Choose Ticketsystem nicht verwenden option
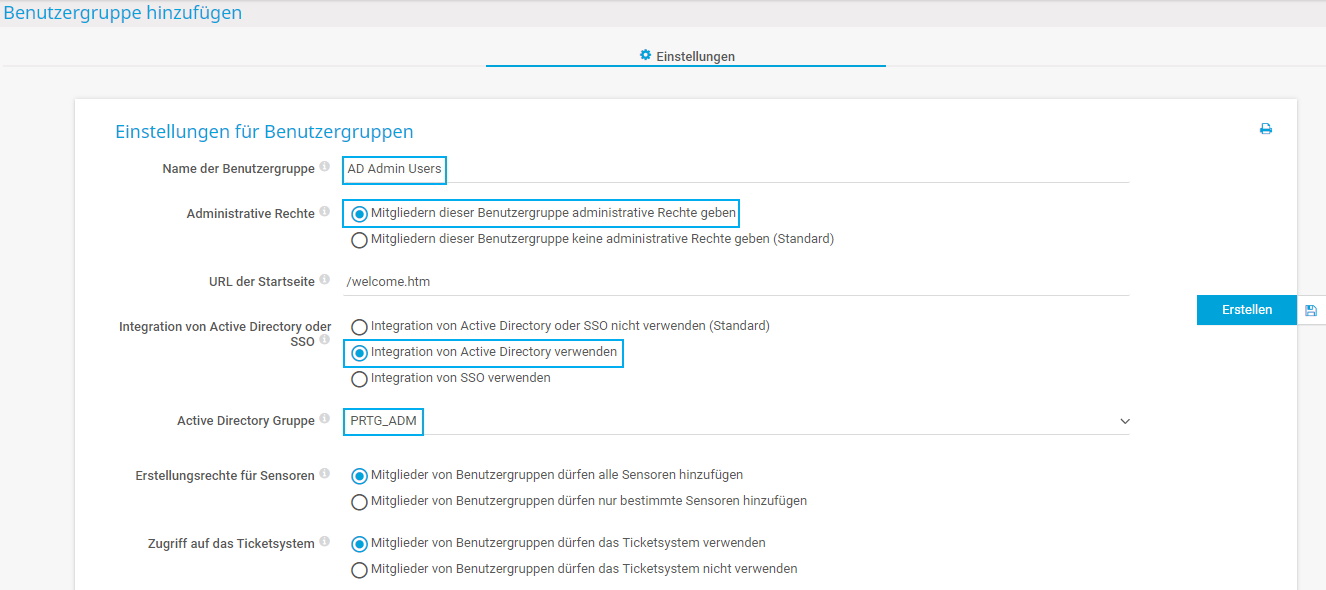Image resolution: width=1326 pixels, height=590 pixels. point(359,568)
